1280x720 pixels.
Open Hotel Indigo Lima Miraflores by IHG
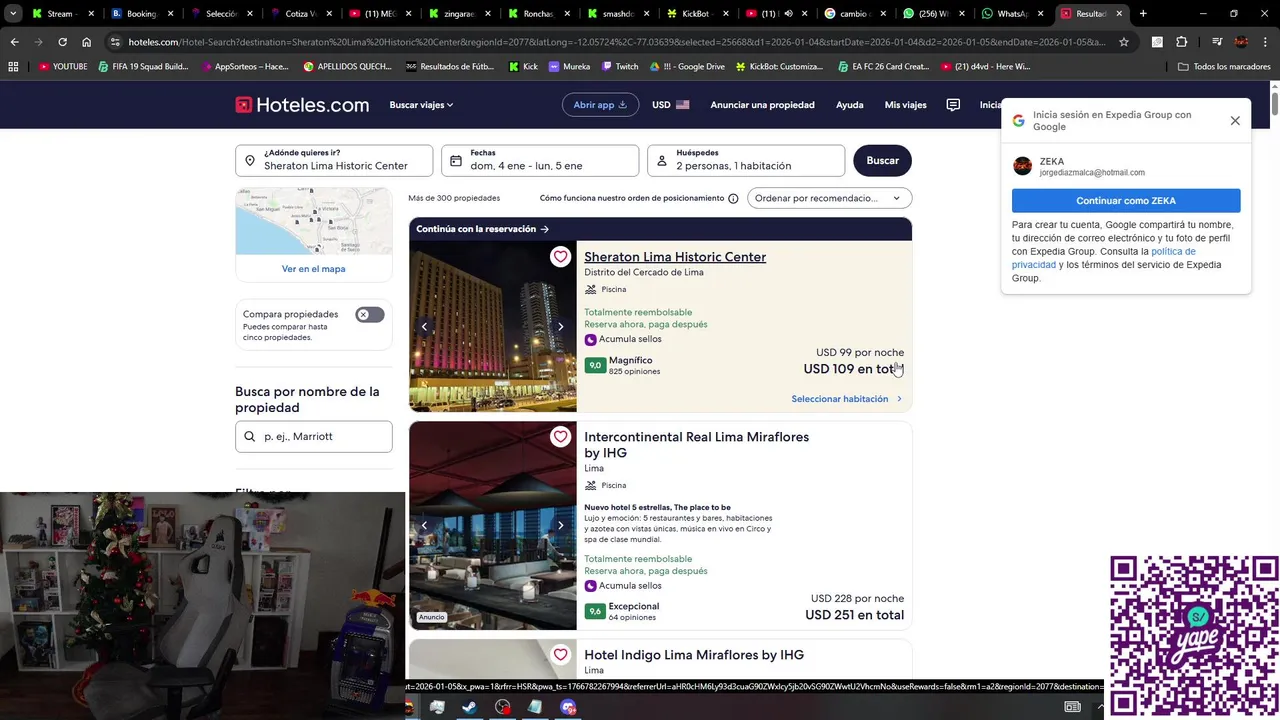[x=694, y=655]
